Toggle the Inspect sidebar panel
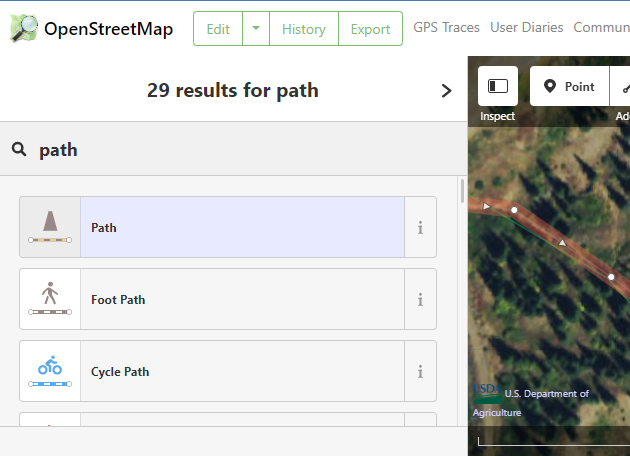The image size is (630, 456). click(x=497, y=86)
